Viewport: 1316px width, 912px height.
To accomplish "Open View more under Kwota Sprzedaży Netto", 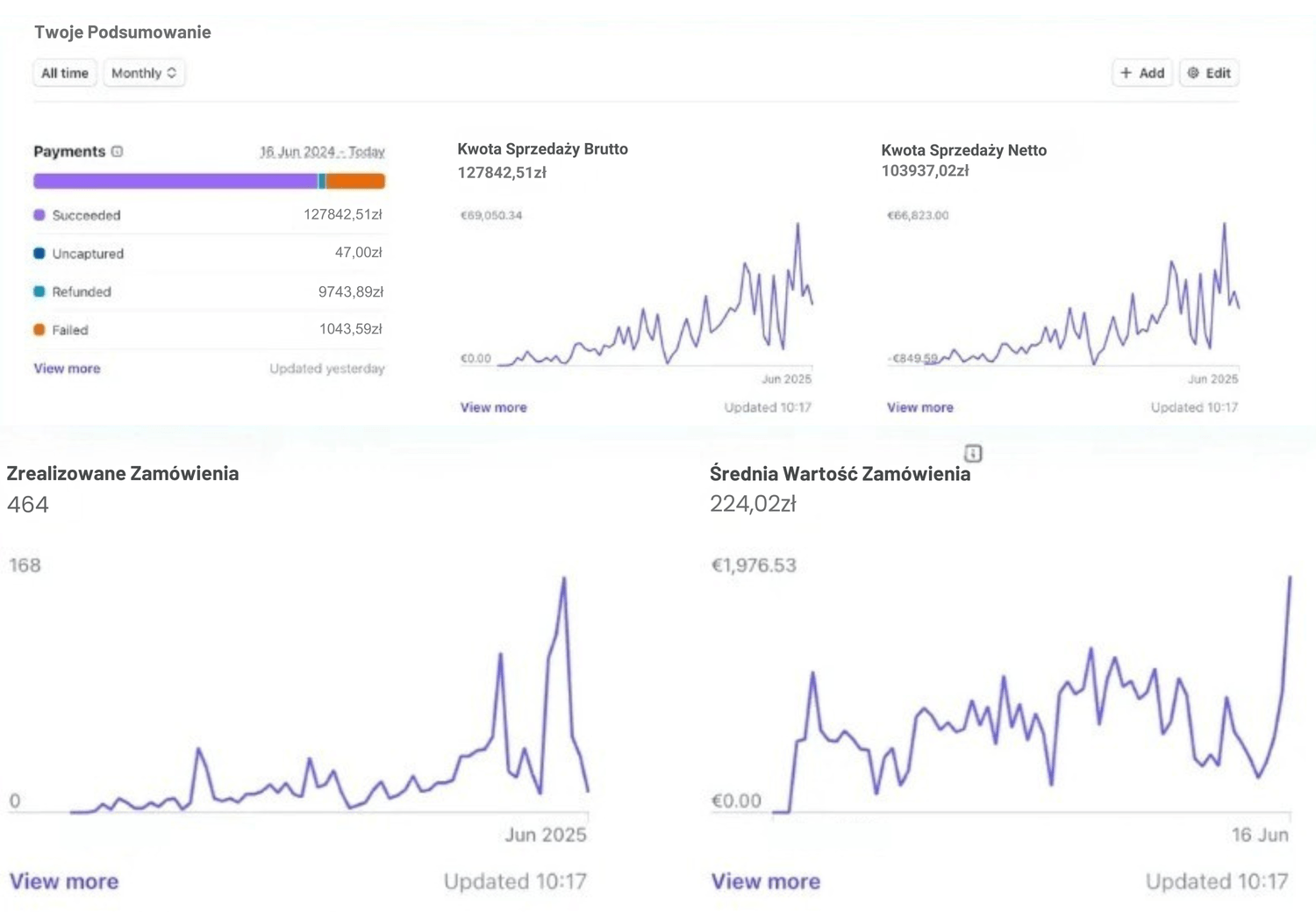I will 920,407.
